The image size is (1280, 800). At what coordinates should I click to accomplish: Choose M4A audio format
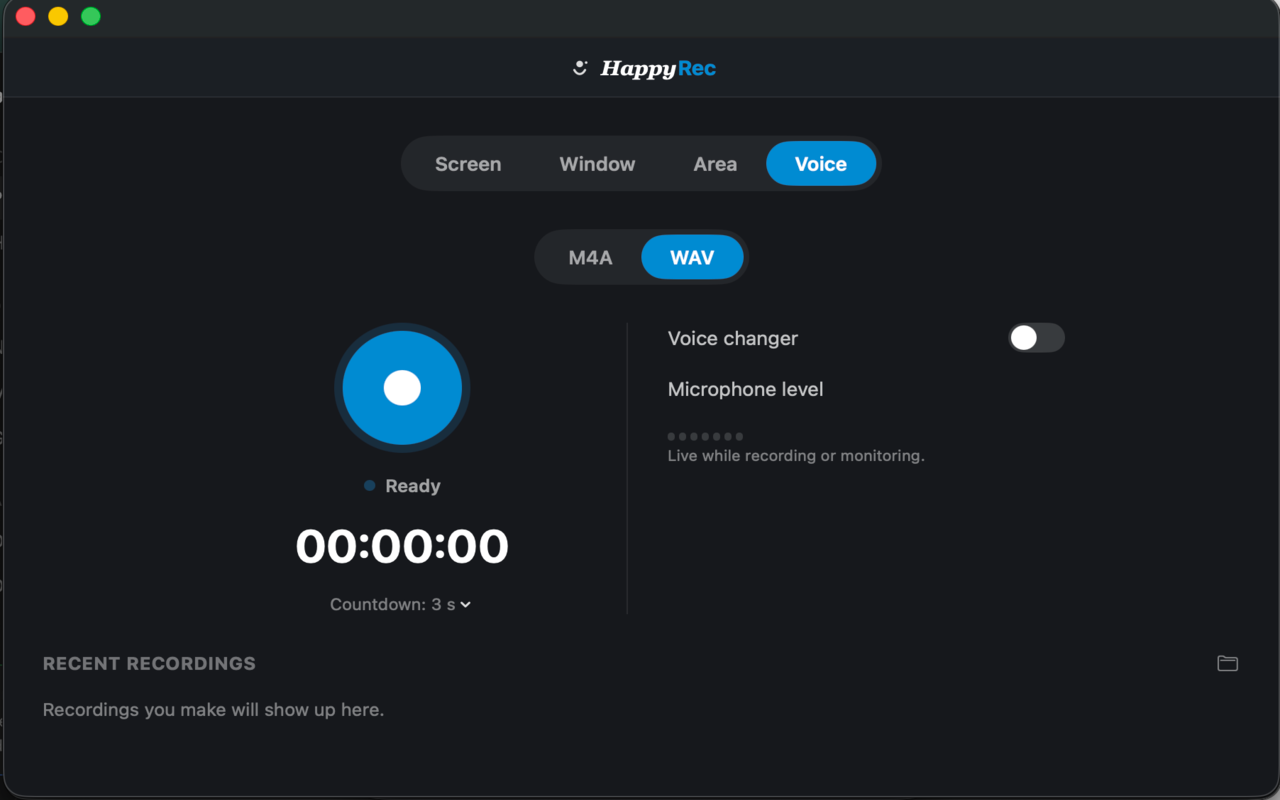(590, 258)
